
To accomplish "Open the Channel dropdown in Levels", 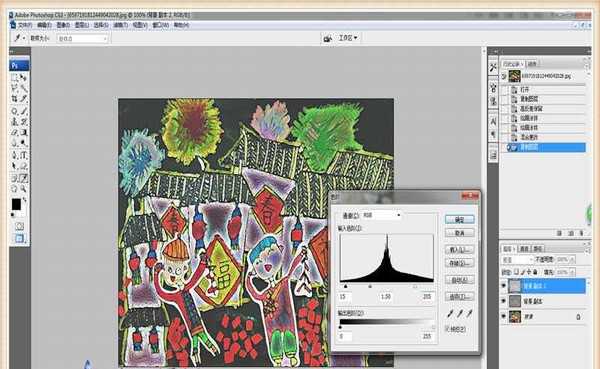I will [x=382, y=215].
